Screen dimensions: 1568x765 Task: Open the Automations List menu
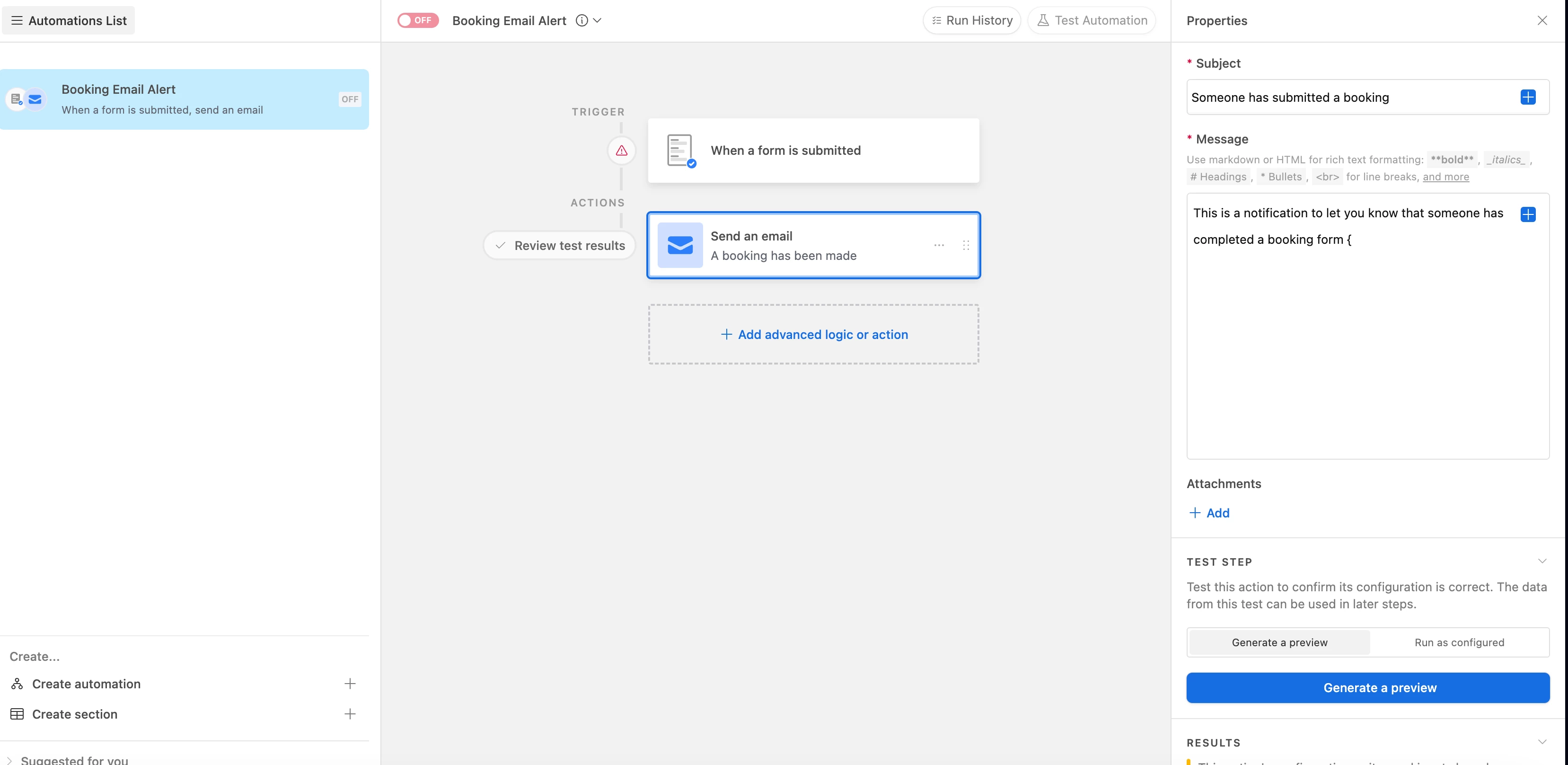[x=68, y=21]
